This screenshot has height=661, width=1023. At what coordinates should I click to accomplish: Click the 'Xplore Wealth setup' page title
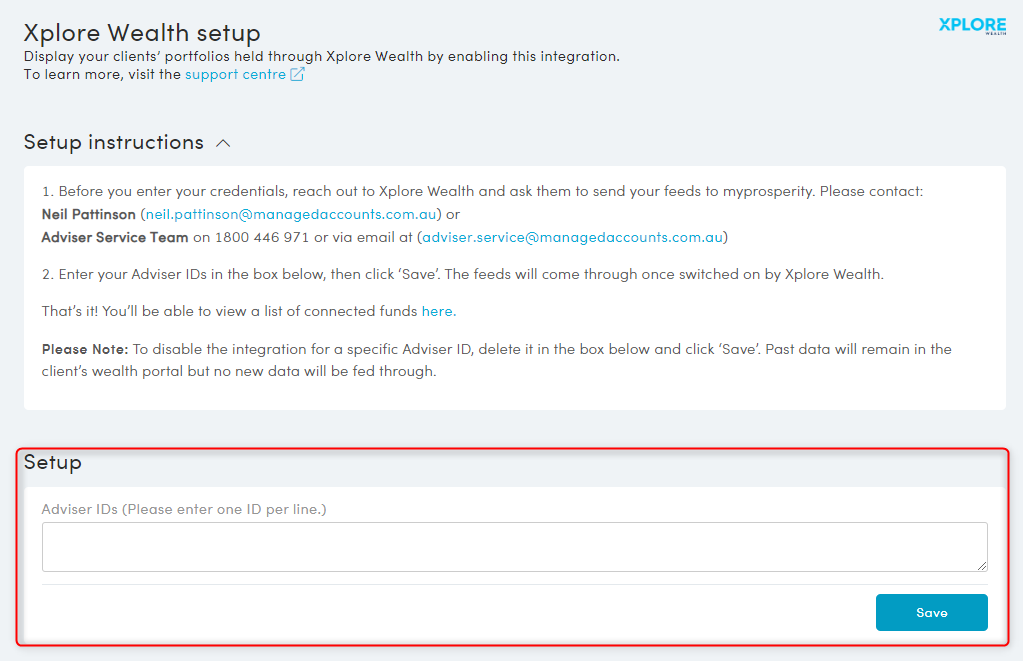click(142, 33)
